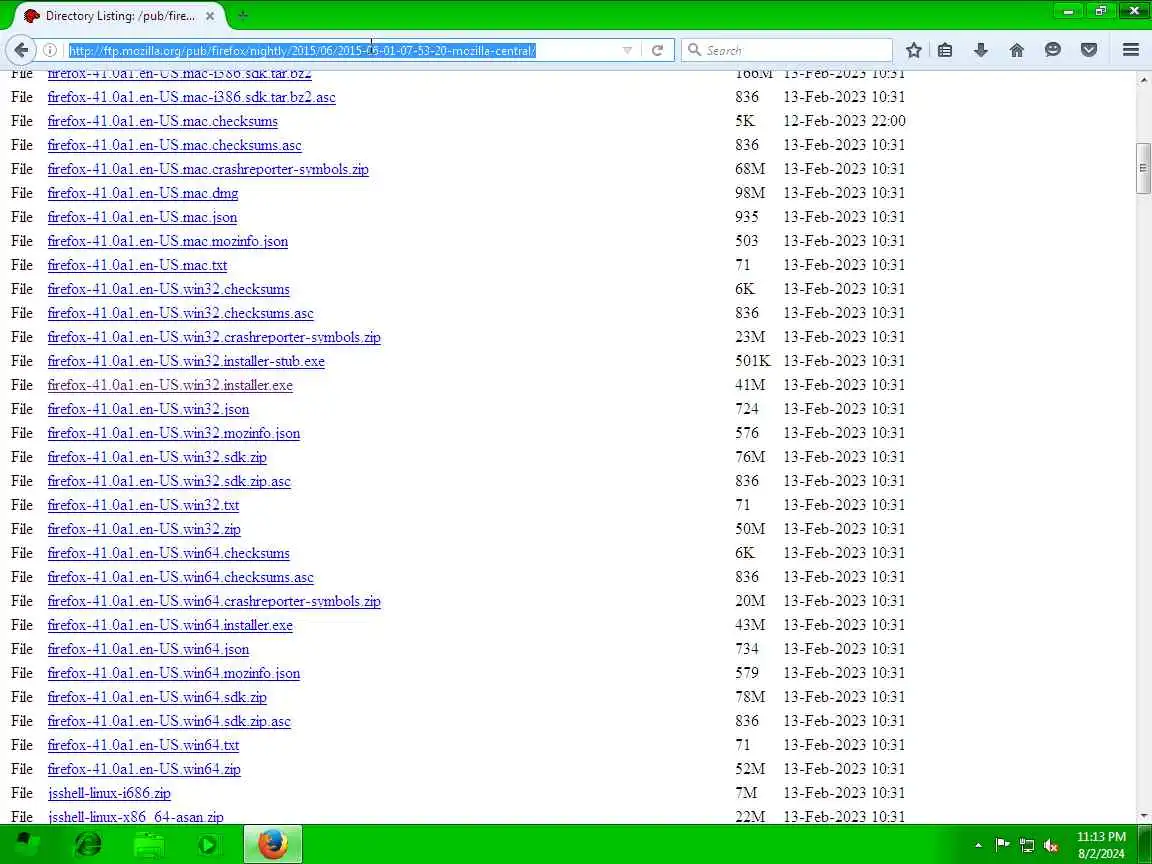Open firefox-41.0a1.en-US.mac.json link
The height and width of the screenshot is (864, 1152).
click(142, 217)
